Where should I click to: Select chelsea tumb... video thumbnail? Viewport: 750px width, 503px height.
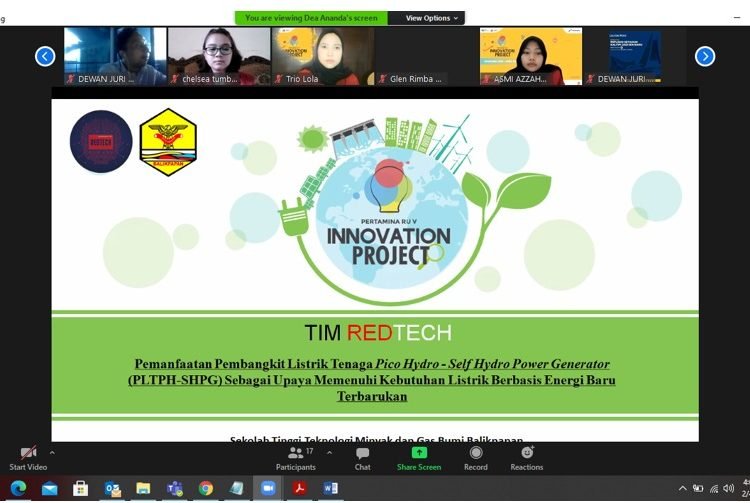pyautogui.click(x=219, y=56)
